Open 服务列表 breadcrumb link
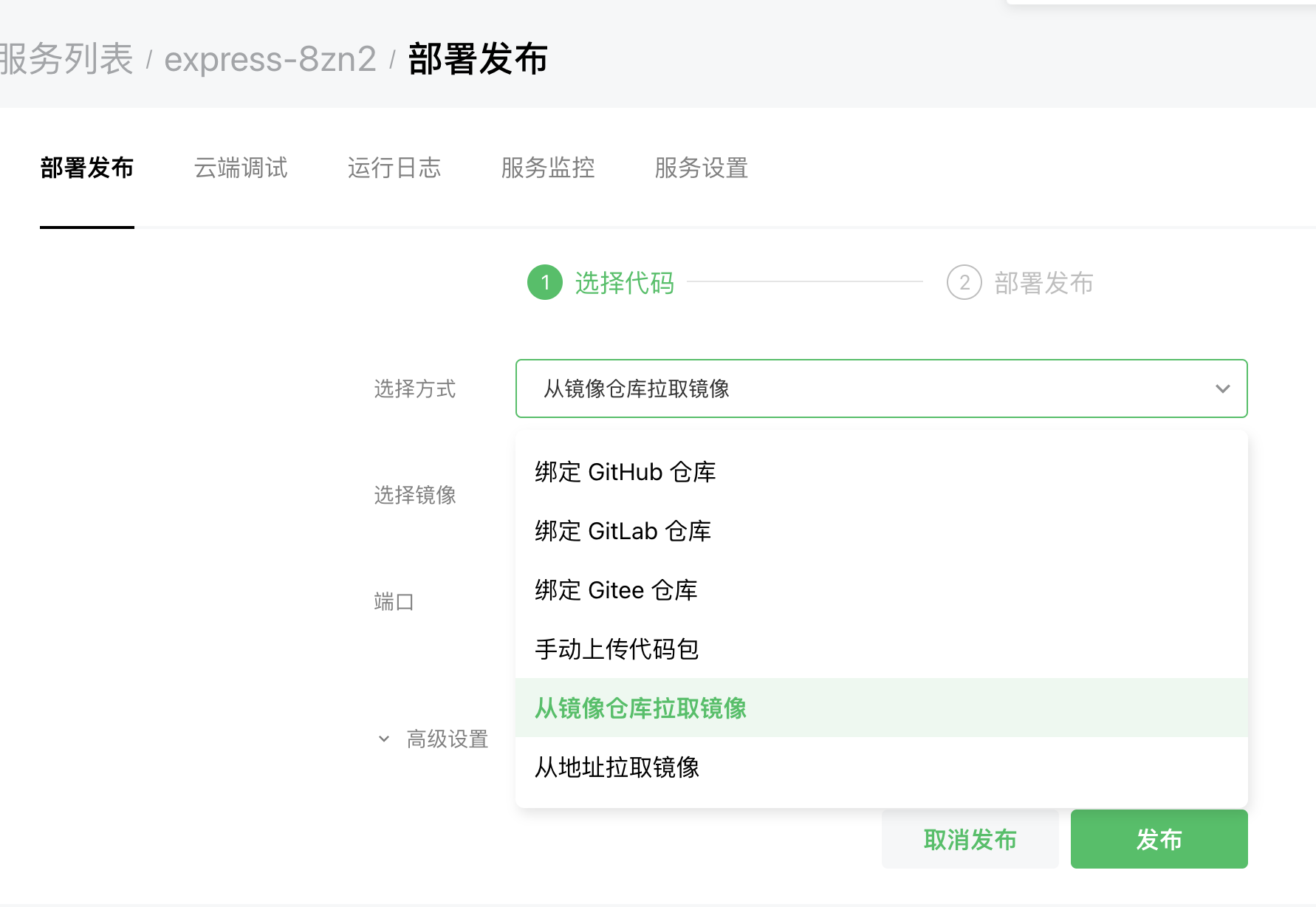 pos(66,59)
